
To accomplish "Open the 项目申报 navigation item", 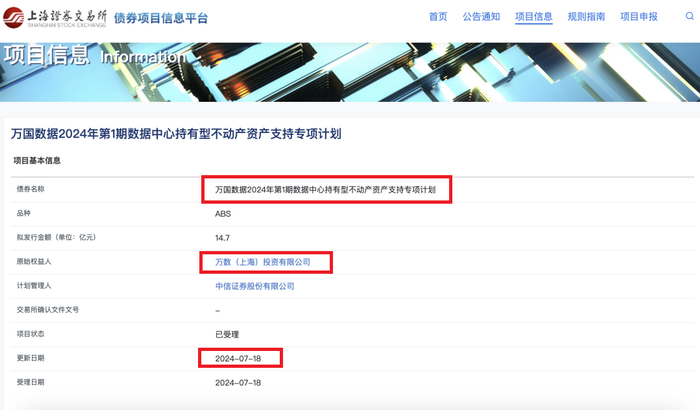I will (639, 17).
